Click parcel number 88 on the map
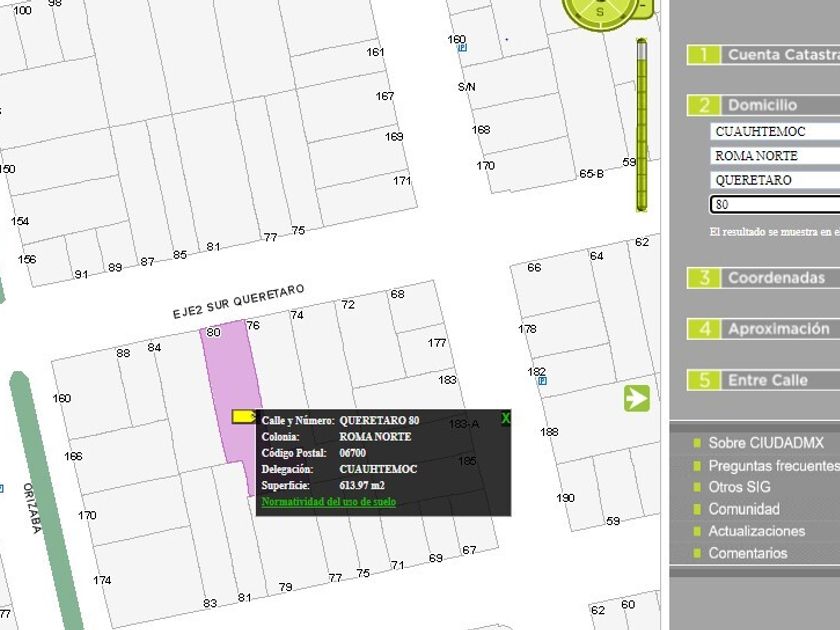The image size is (840, 630). pos(123,353)
